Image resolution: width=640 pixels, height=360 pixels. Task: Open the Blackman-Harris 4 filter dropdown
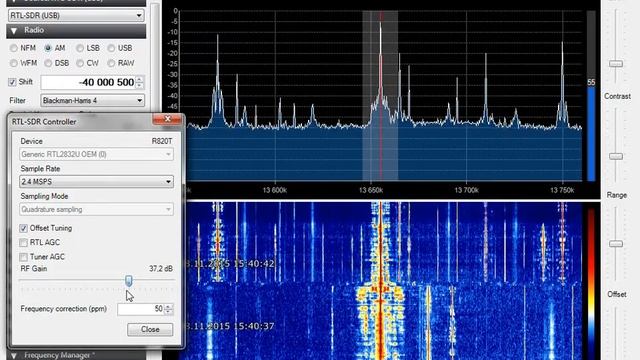[x=92, y=100]
